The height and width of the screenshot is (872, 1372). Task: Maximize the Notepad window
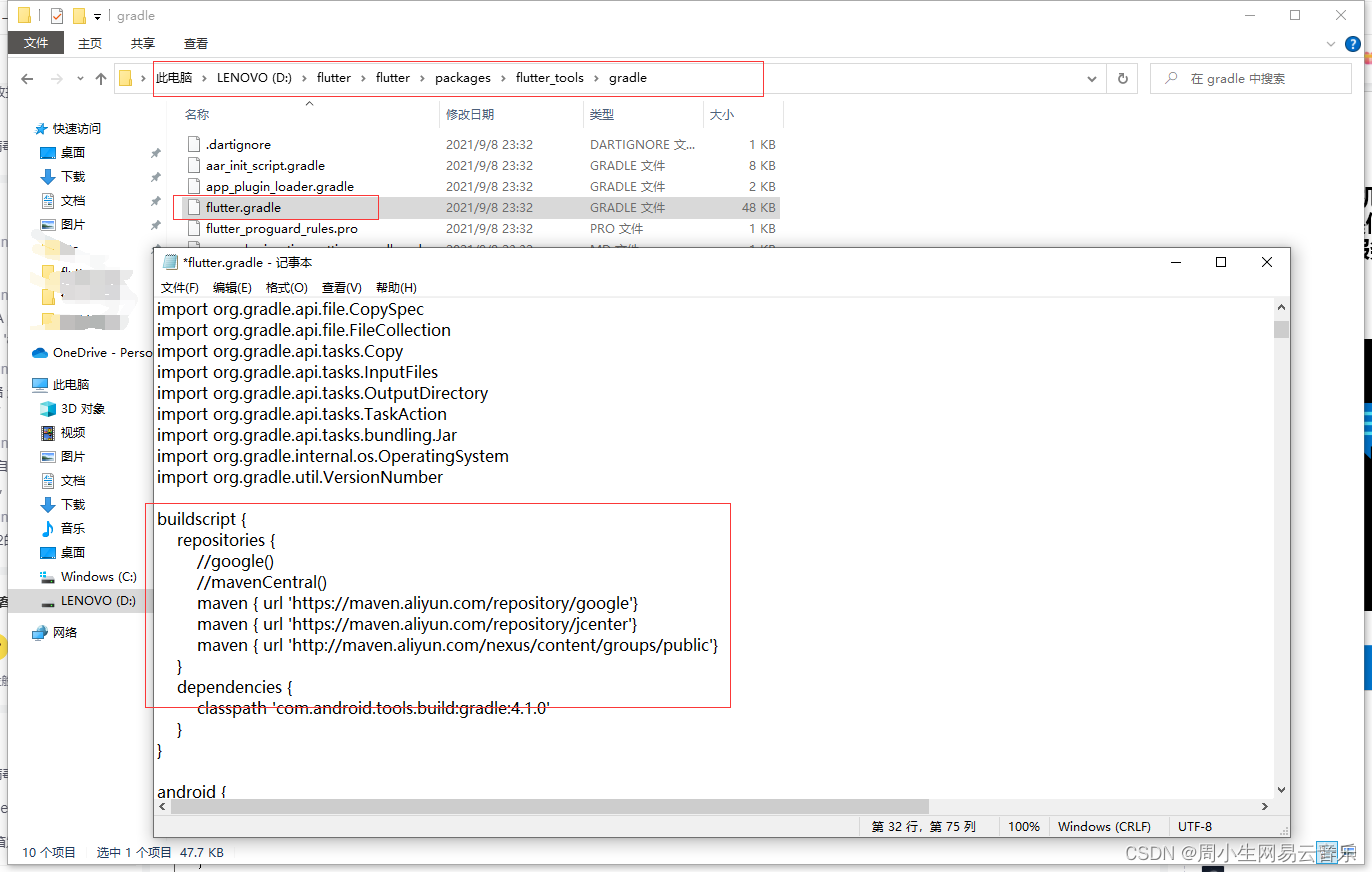1221,262
